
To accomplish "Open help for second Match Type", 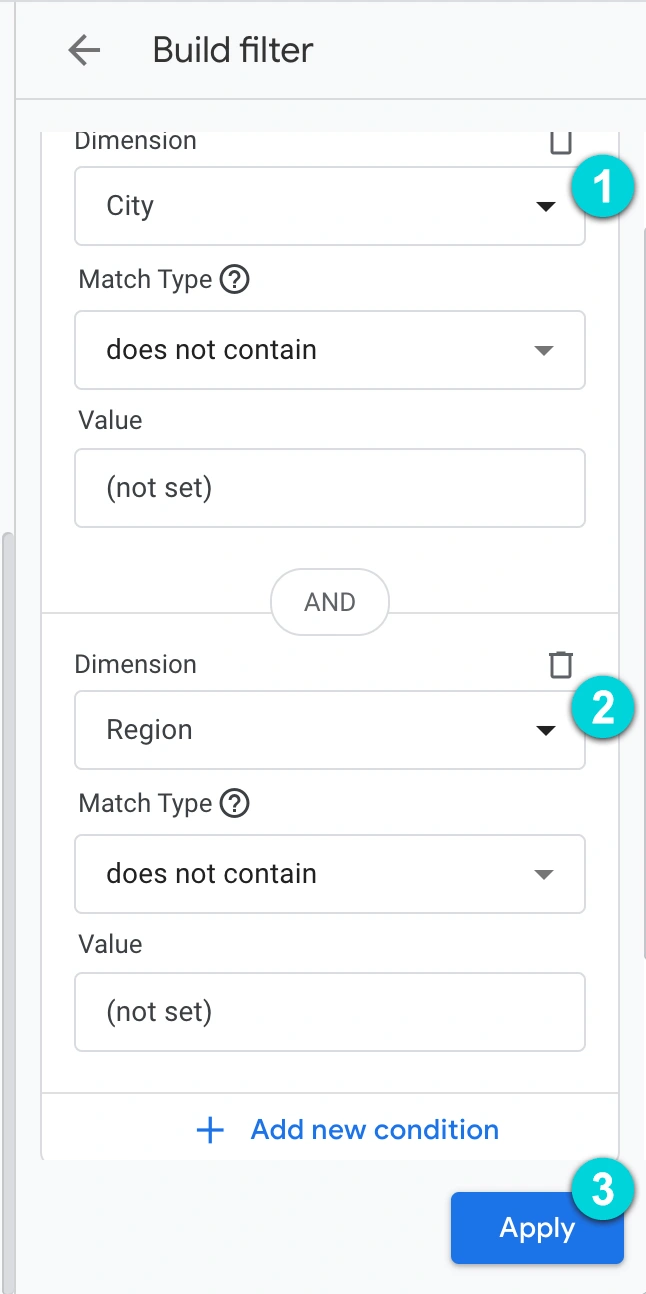I will coord(234,803).
